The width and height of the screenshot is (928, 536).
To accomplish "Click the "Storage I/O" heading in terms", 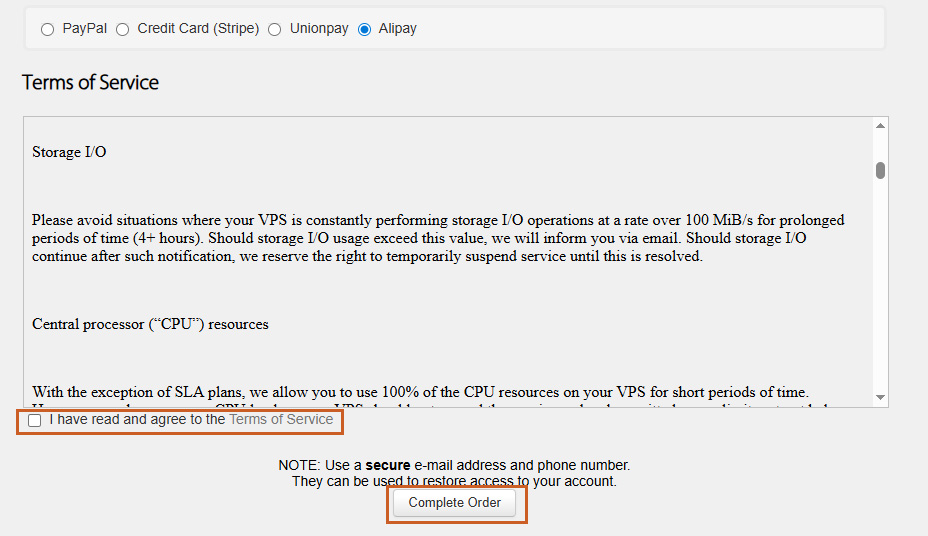I will [69, 152].
